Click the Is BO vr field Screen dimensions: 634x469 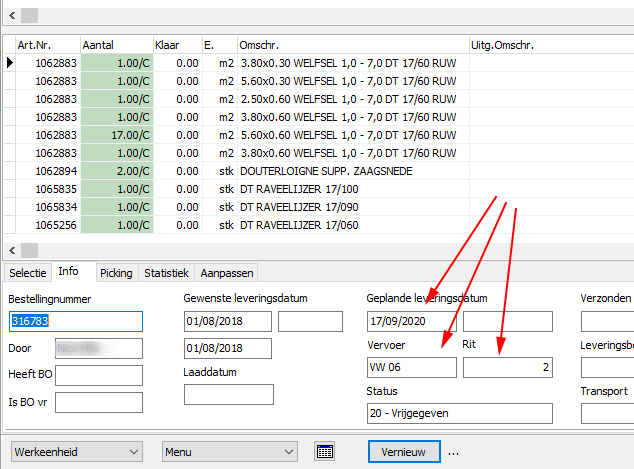pos(99,402)
